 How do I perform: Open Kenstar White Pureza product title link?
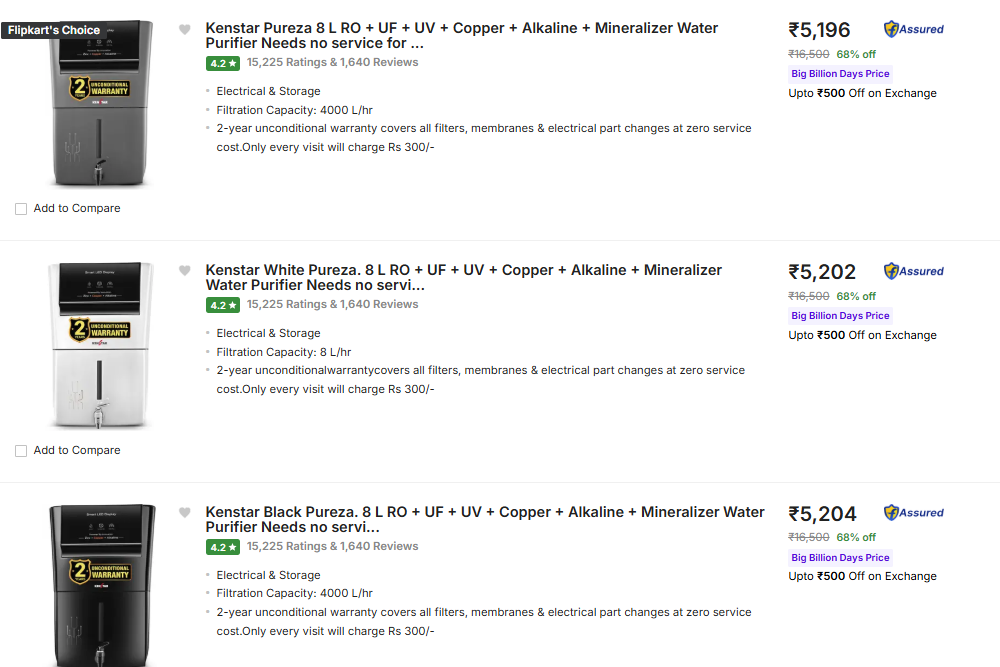pos(463,277)
